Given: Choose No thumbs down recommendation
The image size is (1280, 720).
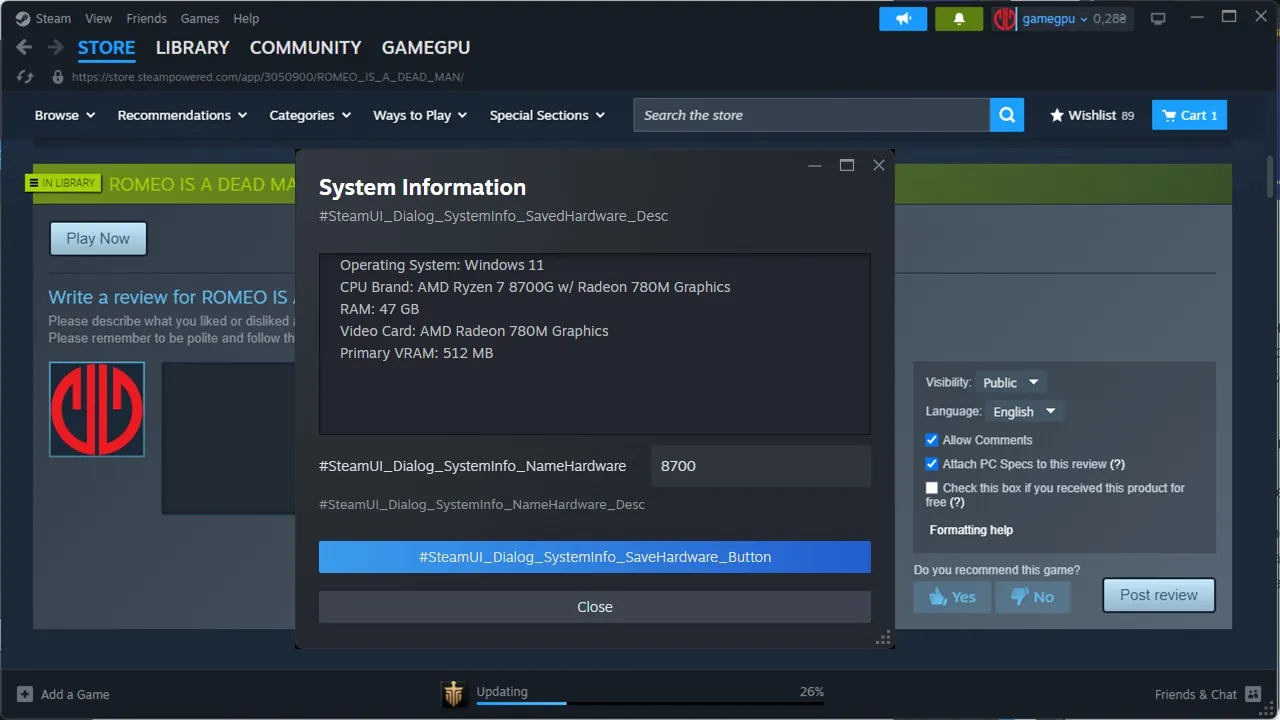Looking at the screenshot, I should pyautogui.click(x=1032, y=597).
